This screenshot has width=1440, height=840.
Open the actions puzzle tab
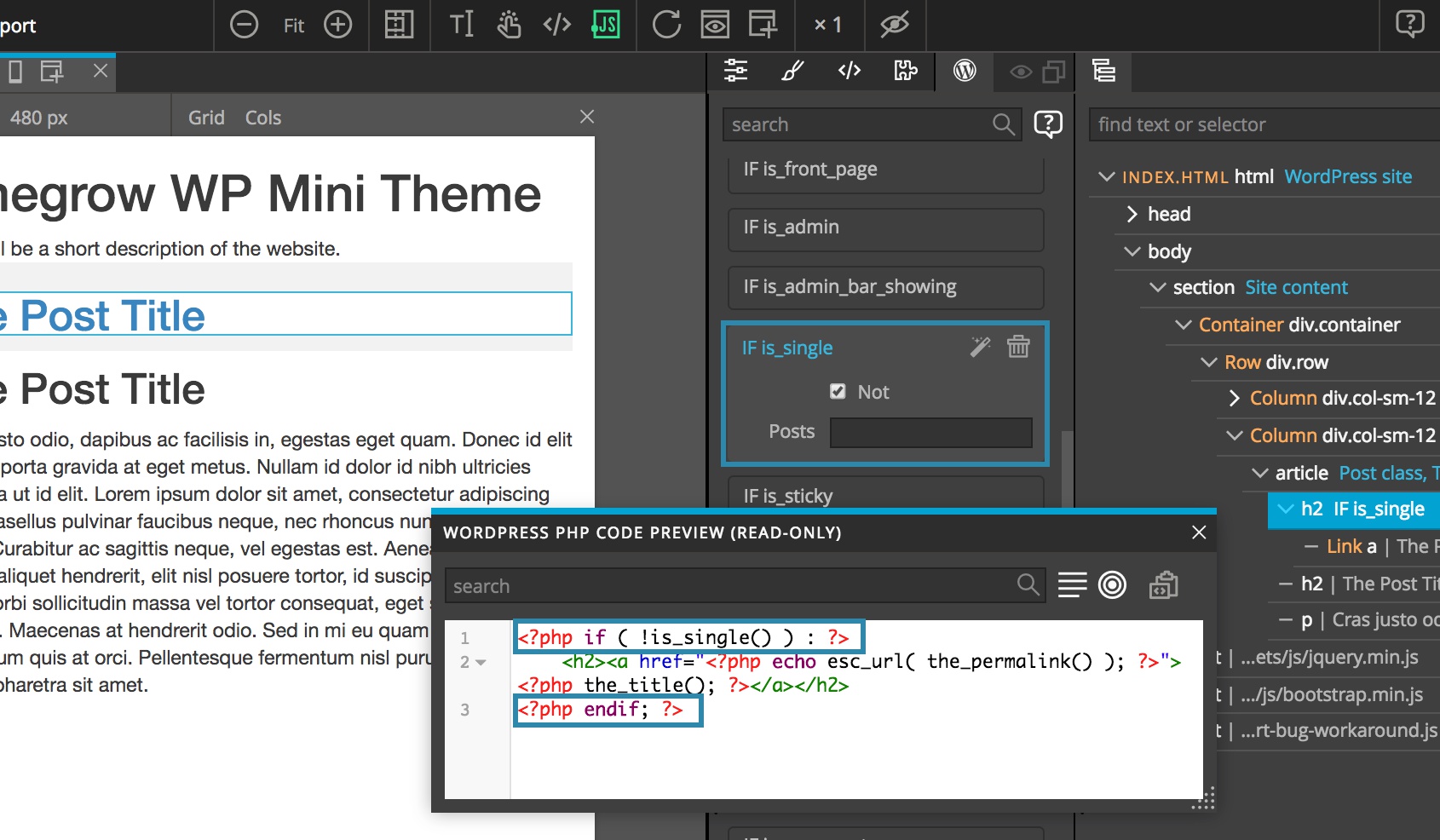click(x=906, y=71)
